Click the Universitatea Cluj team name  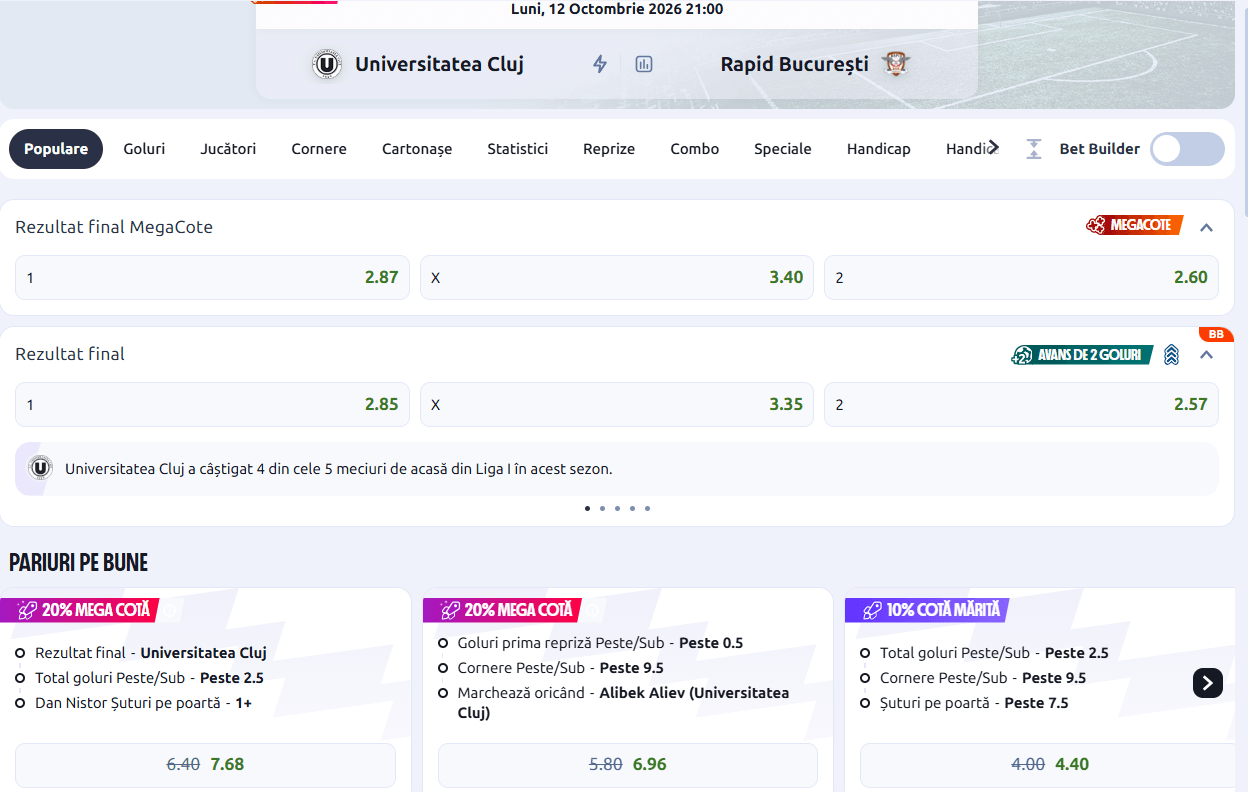point(439,65)
